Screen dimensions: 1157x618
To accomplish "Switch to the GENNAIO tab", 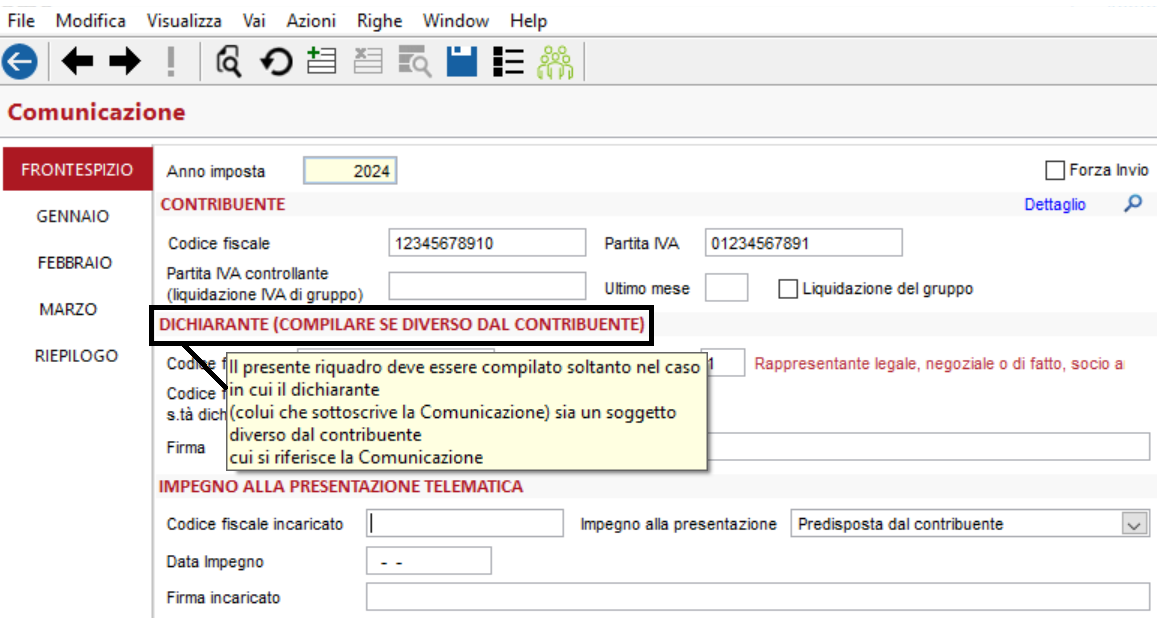I will point(72,216).
